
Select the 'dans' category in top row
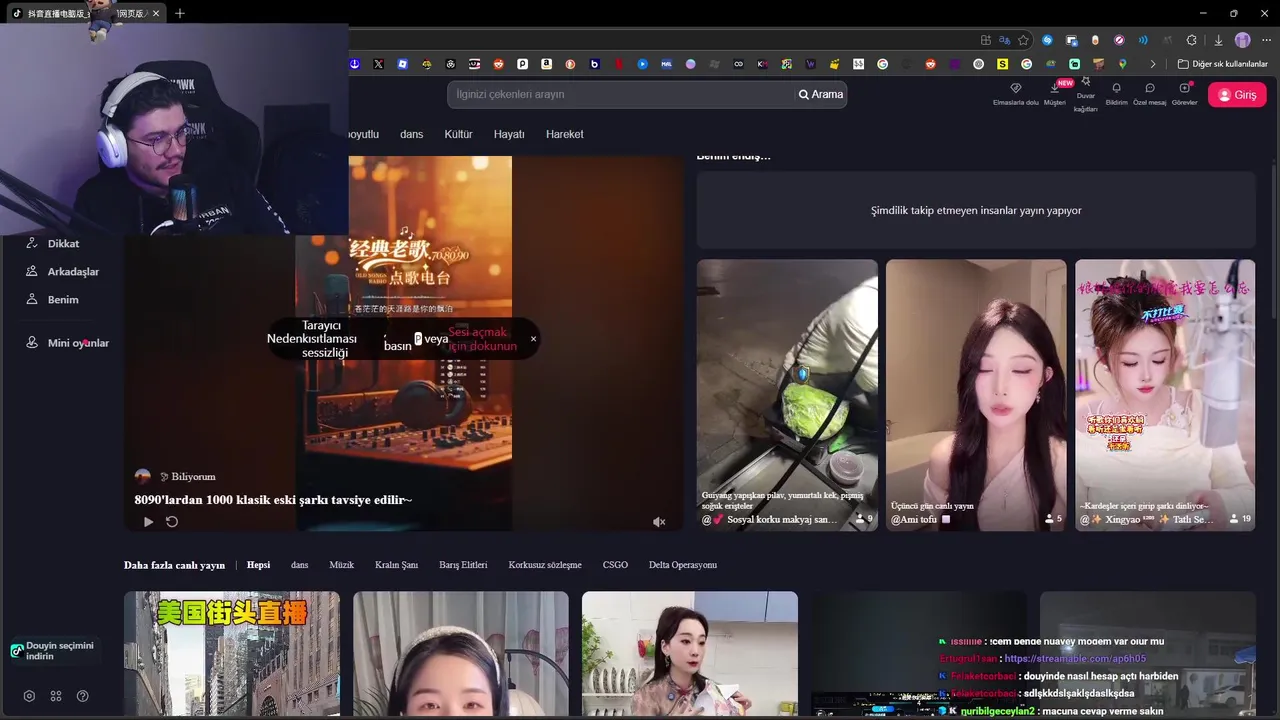(411, 134)
